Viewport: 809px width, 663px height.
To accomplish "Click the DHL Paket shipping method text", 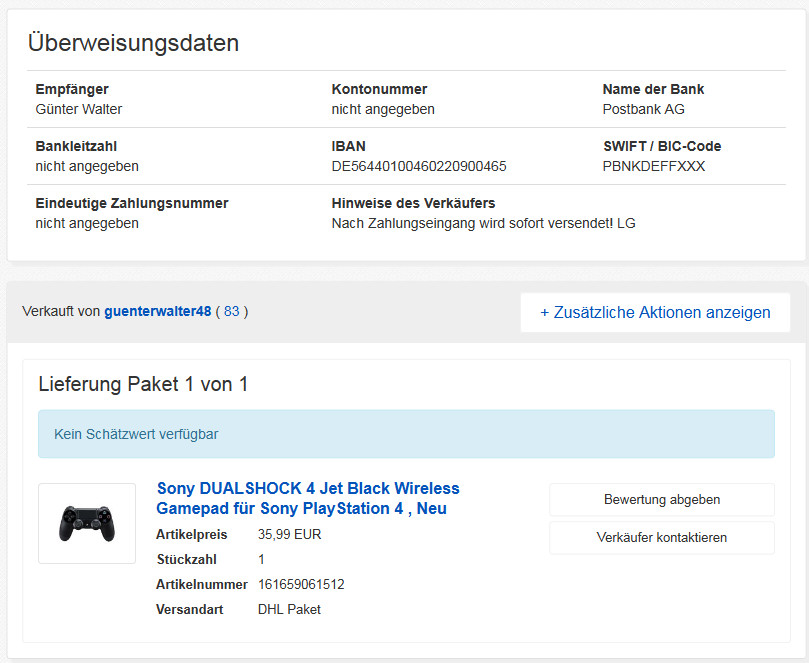I will point(289,609).
